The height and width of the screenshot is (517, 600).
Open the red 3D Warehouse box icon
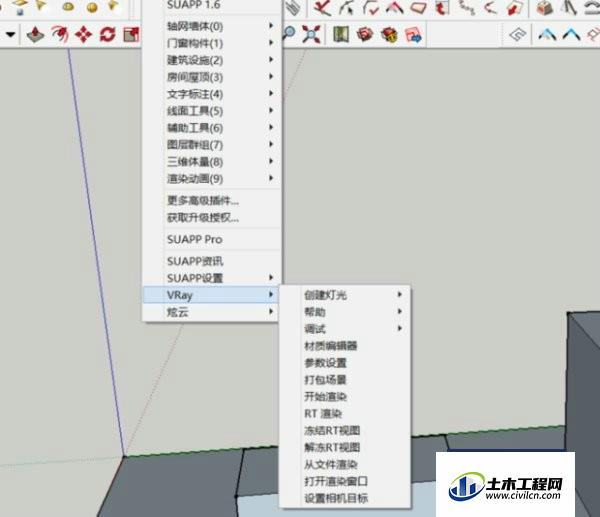[x=365, y=35]
